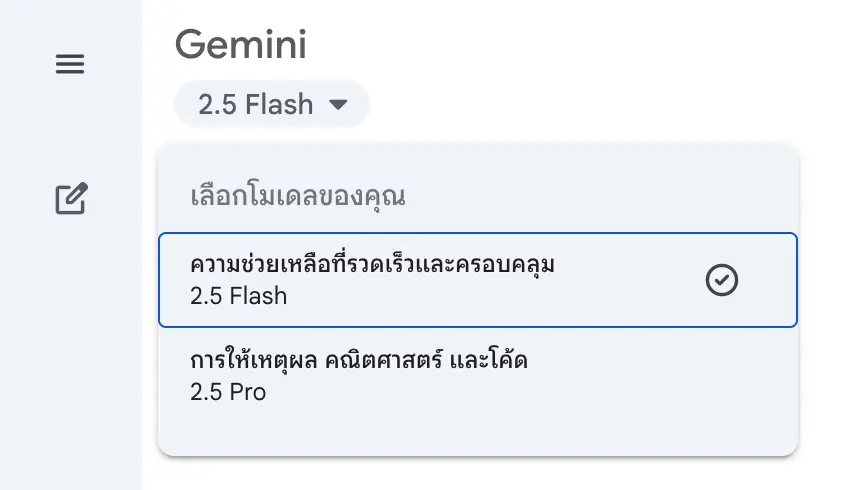844x490 pixels.
Task: Choose "ความช่วยเหลือที่รวดเร็วและครอบคลุม" description
Action: pos(372,265)
